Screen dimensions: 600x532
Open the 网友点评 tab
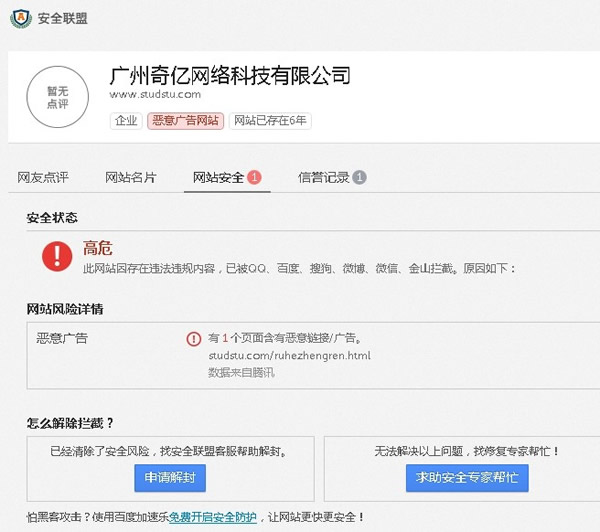pyautogui.click(x=43, y=178)
